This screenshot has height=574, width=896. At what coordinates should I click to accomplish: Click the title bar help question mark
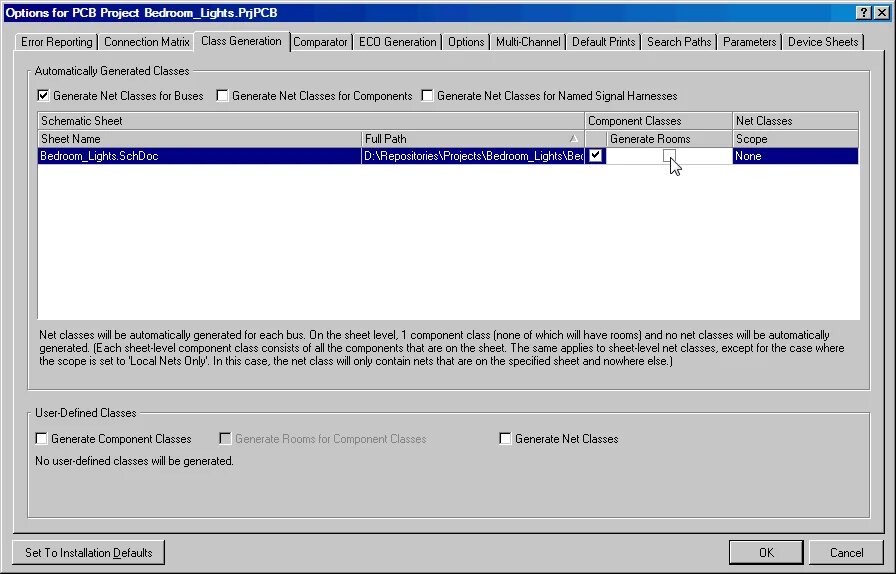pos(864,13)
